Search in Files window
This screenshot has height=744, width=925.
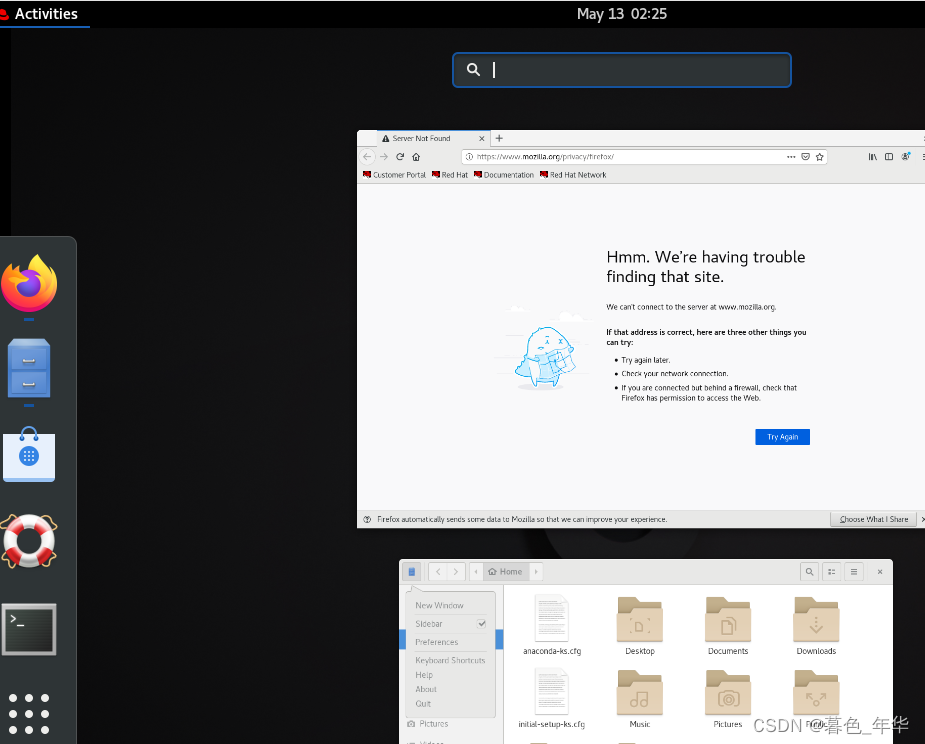(x=809, y=572)
